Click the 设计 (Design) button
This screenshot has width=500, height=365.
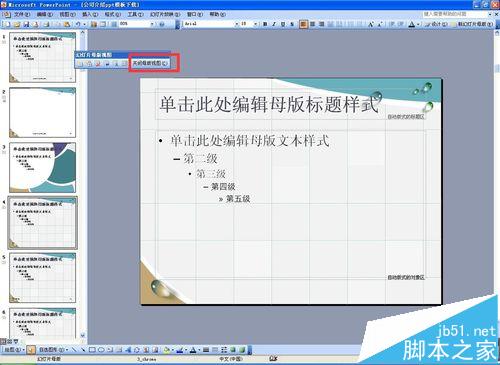(x=436, y=24)
